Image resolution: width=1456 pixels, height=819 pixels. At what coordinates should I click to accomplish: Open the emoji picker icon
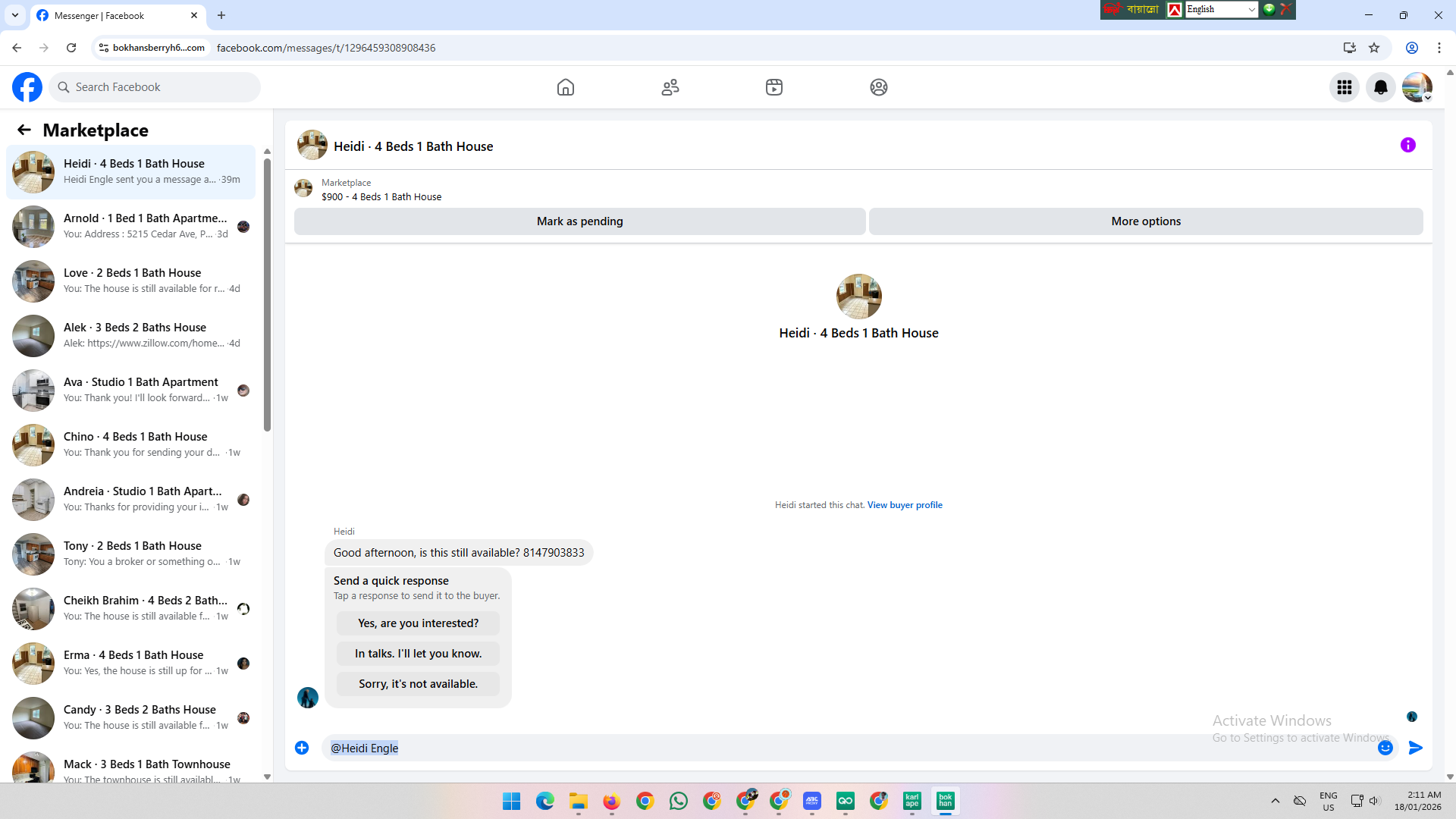pos(1385,748)
